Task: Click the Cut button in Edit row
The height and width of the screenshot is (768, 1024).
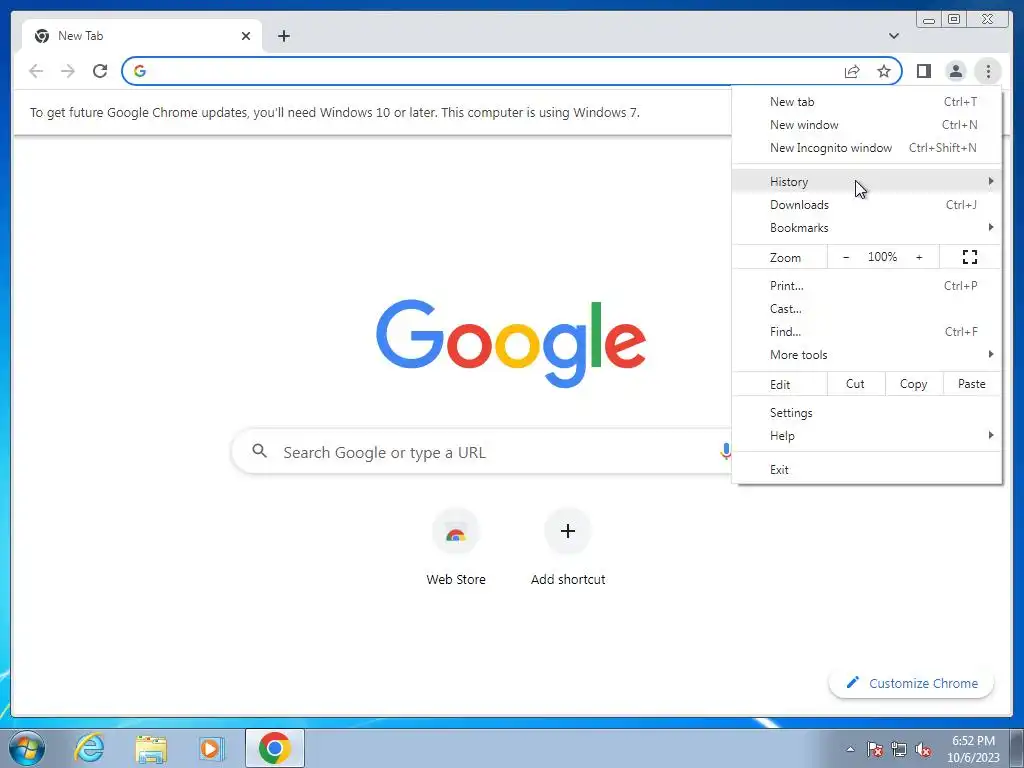Action: (x=856, y=384)
